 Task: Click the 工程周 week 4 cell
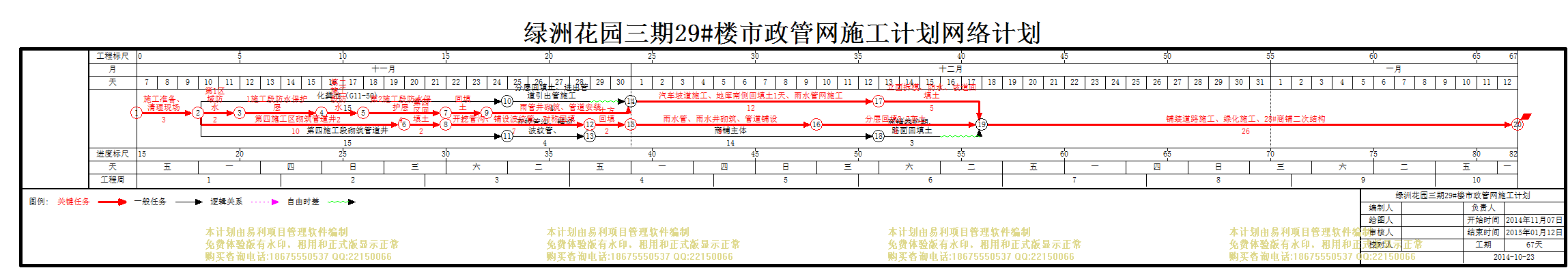[x=641, y=180]
